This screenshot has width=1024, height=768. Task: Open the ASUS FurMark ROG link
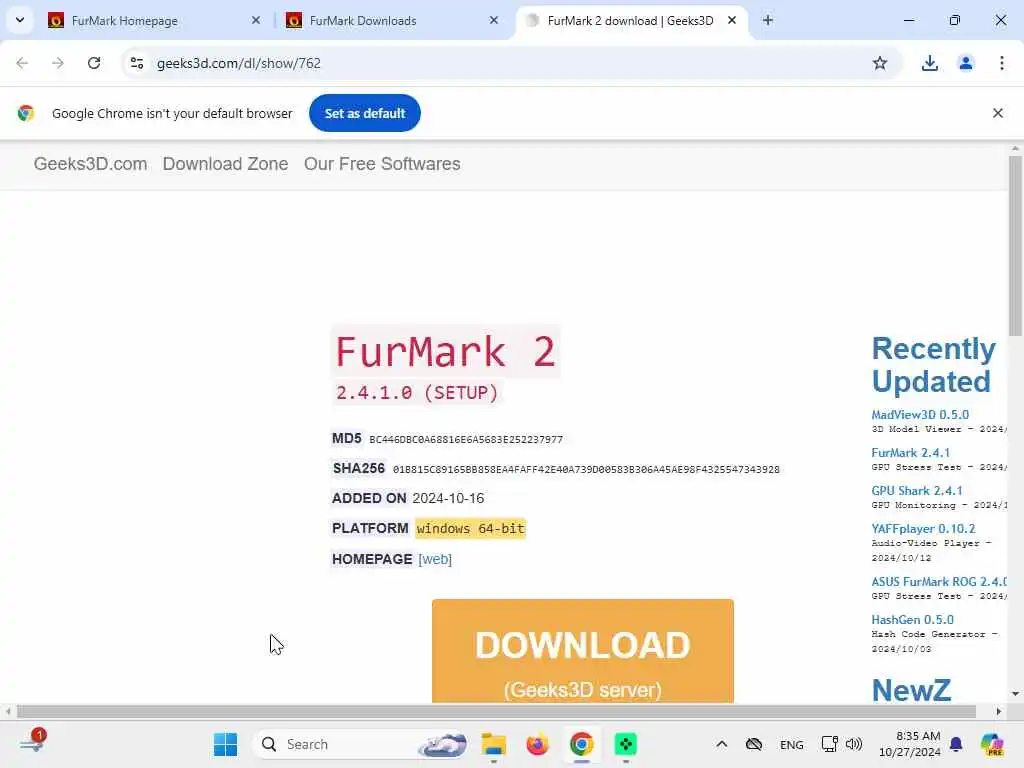939,581
